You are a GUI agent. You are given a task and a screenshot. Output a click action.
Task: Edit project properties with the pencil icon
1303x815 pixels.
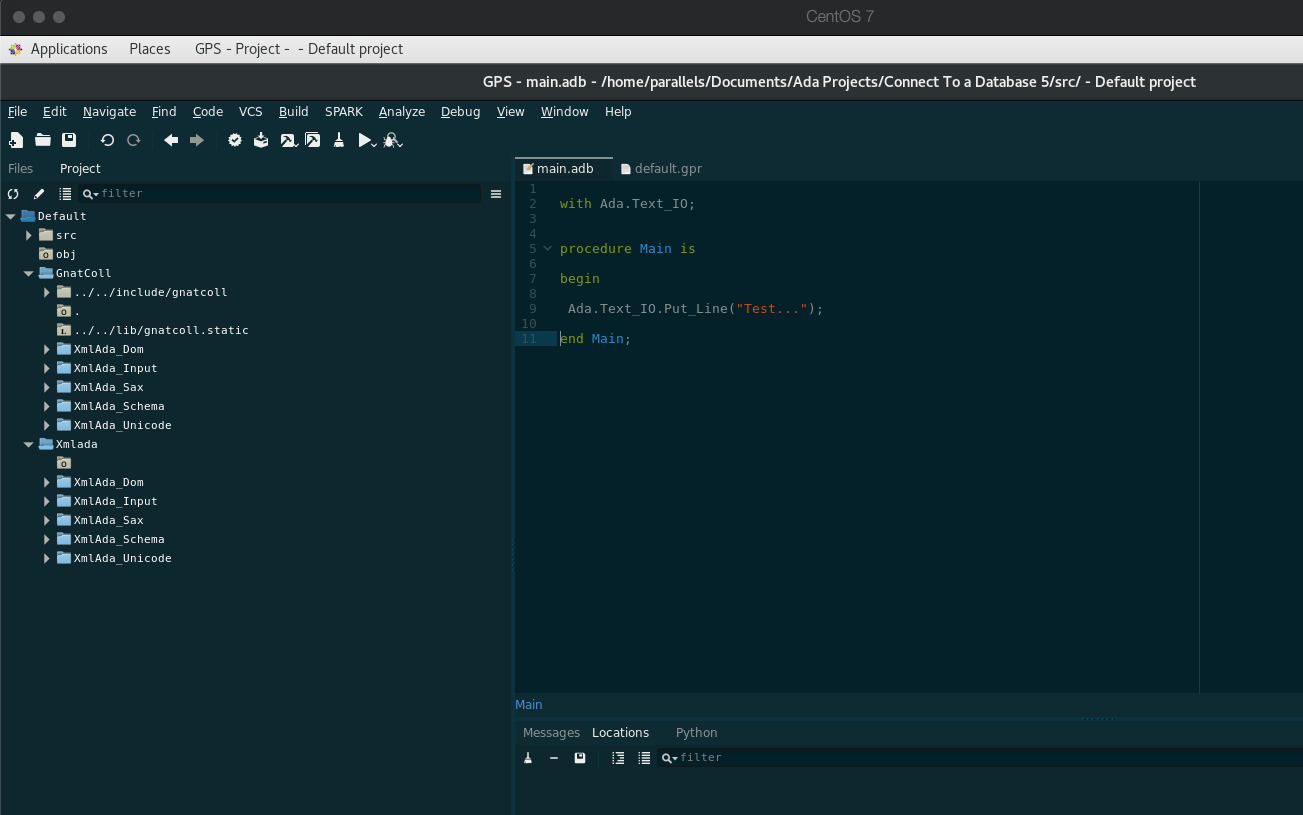coord(39,194)
